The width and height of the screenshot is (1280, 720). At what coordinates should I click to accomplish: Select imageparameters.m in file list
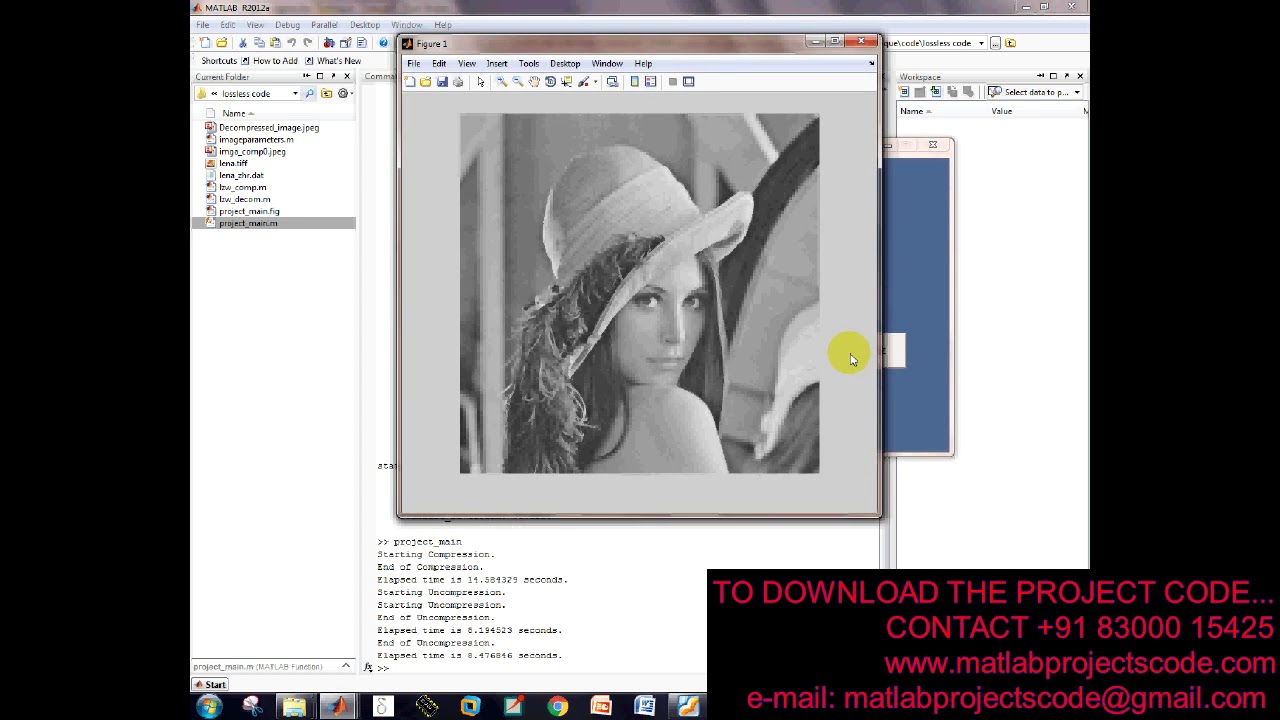pyautogui.click(x=256, y=140)
